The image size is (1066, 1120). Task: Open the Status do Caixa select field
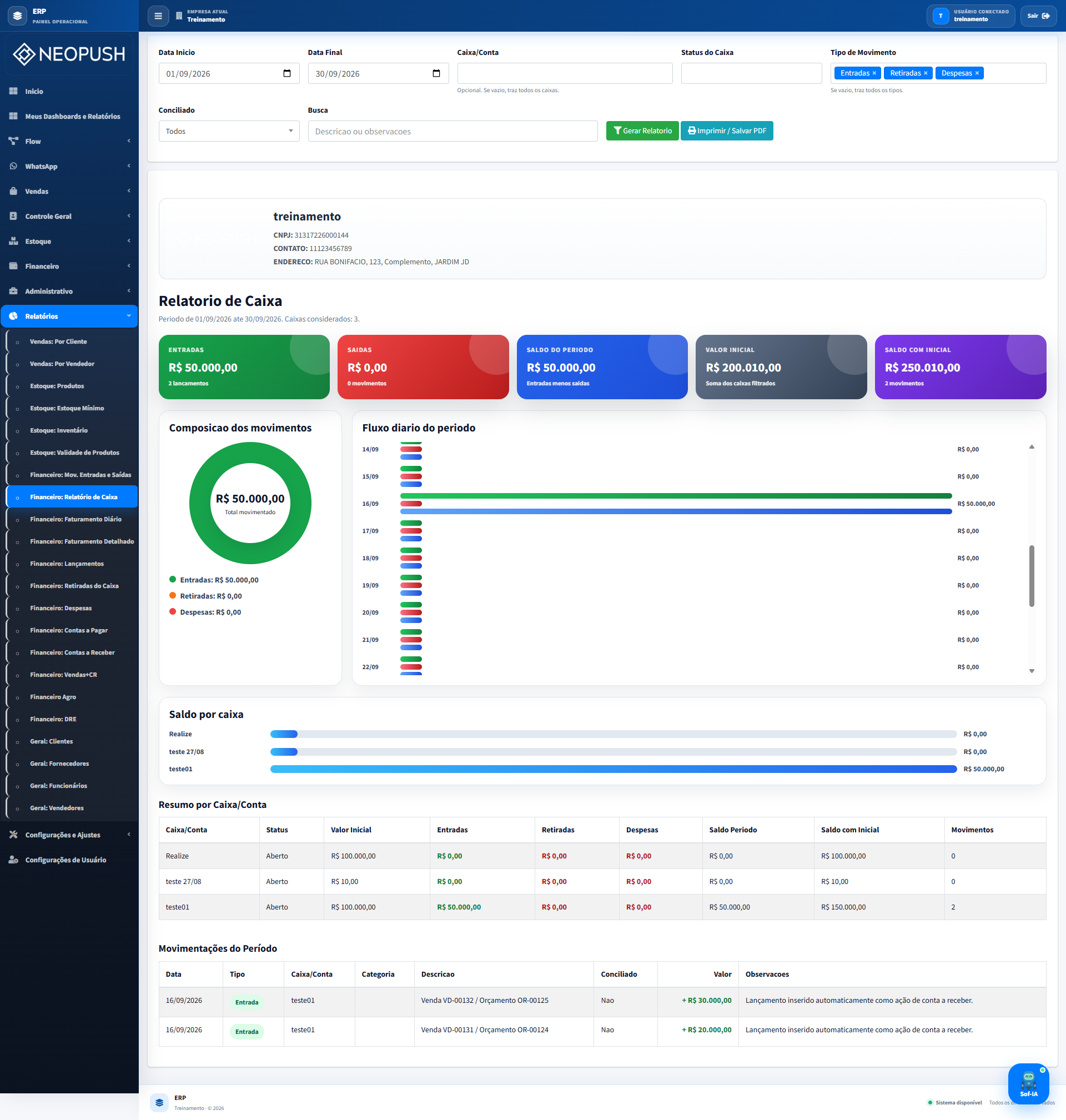pyautogui.click(x=751, y=73)
